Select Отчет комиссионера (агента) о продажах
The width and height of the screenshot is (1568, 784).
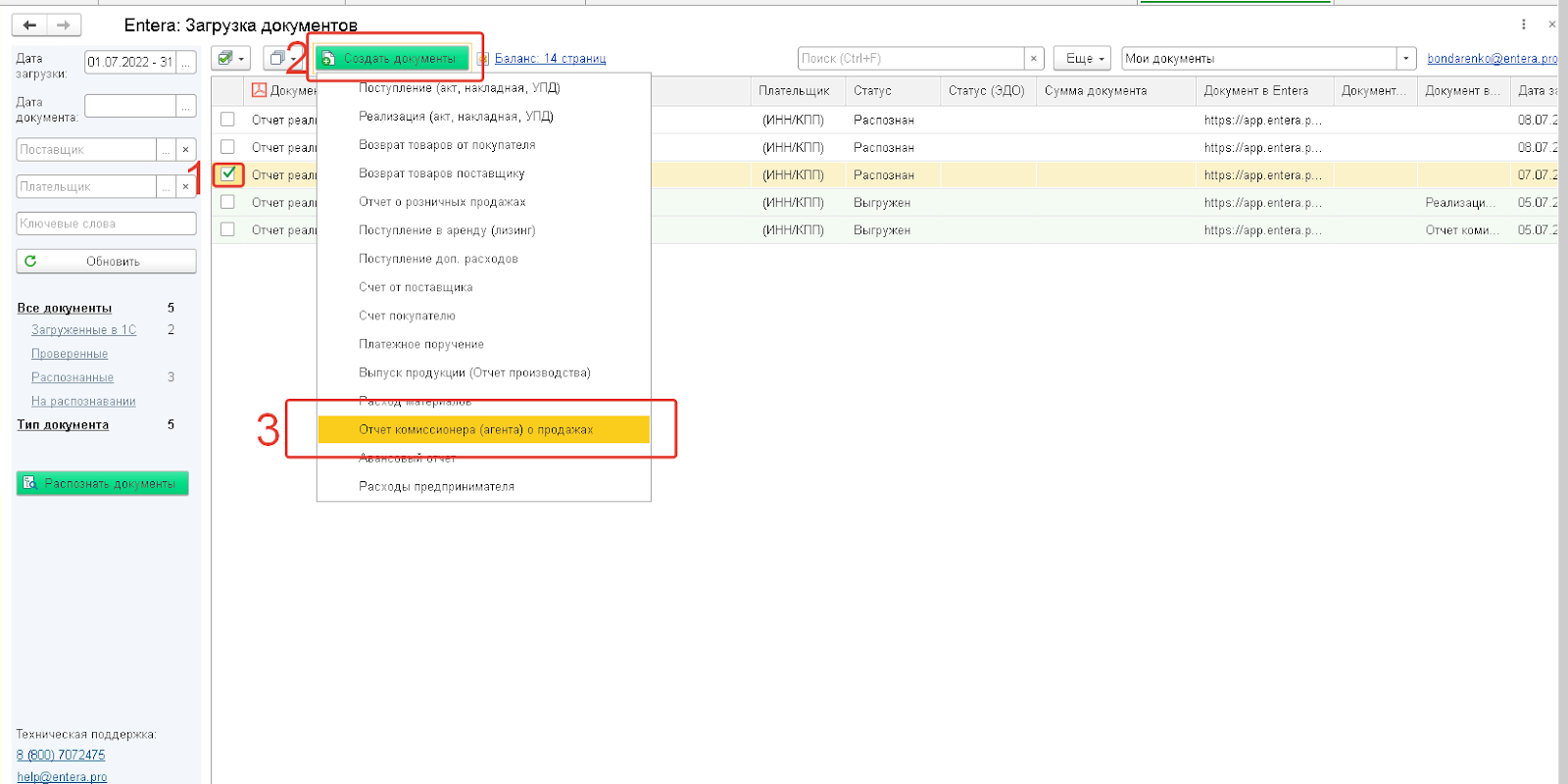point(484,429)
